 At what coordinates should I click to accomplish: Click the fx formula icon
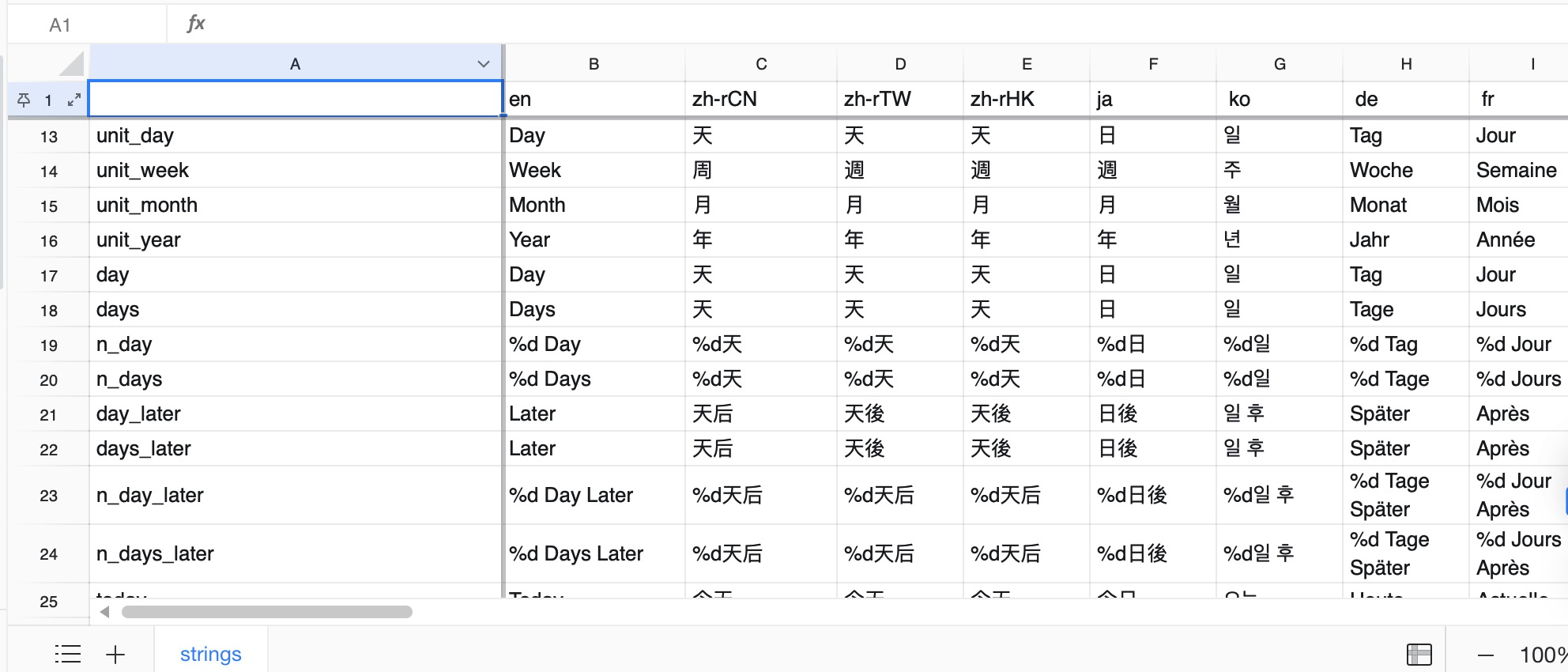click(196, 24)
